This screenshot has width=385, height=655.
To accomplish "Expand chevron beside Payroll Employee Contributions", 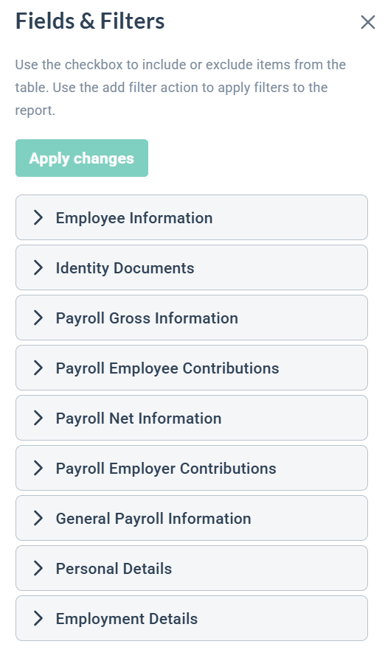I will (x=38, y=368).
